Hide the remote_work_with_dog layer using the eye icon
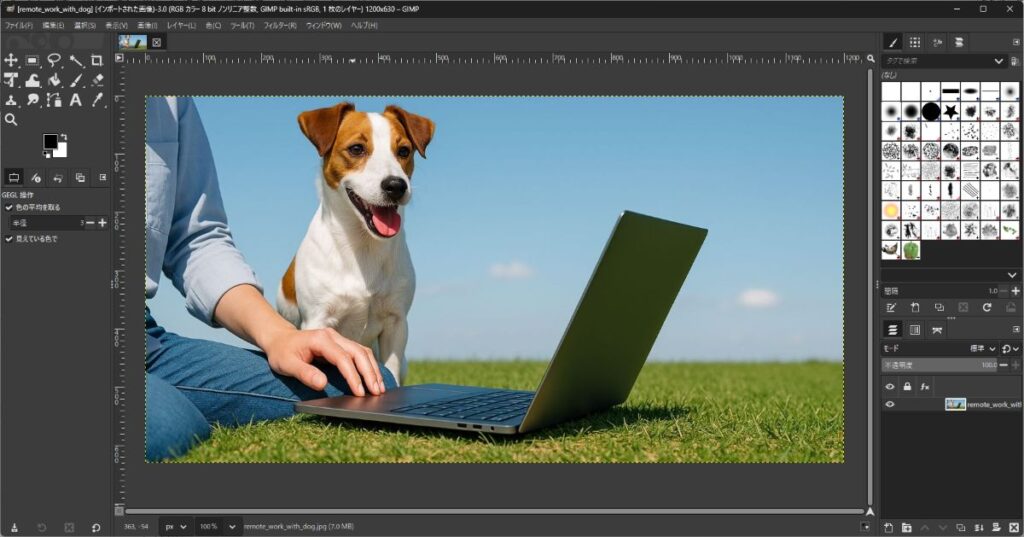The image size is (1024, 537). pos(890,404)
